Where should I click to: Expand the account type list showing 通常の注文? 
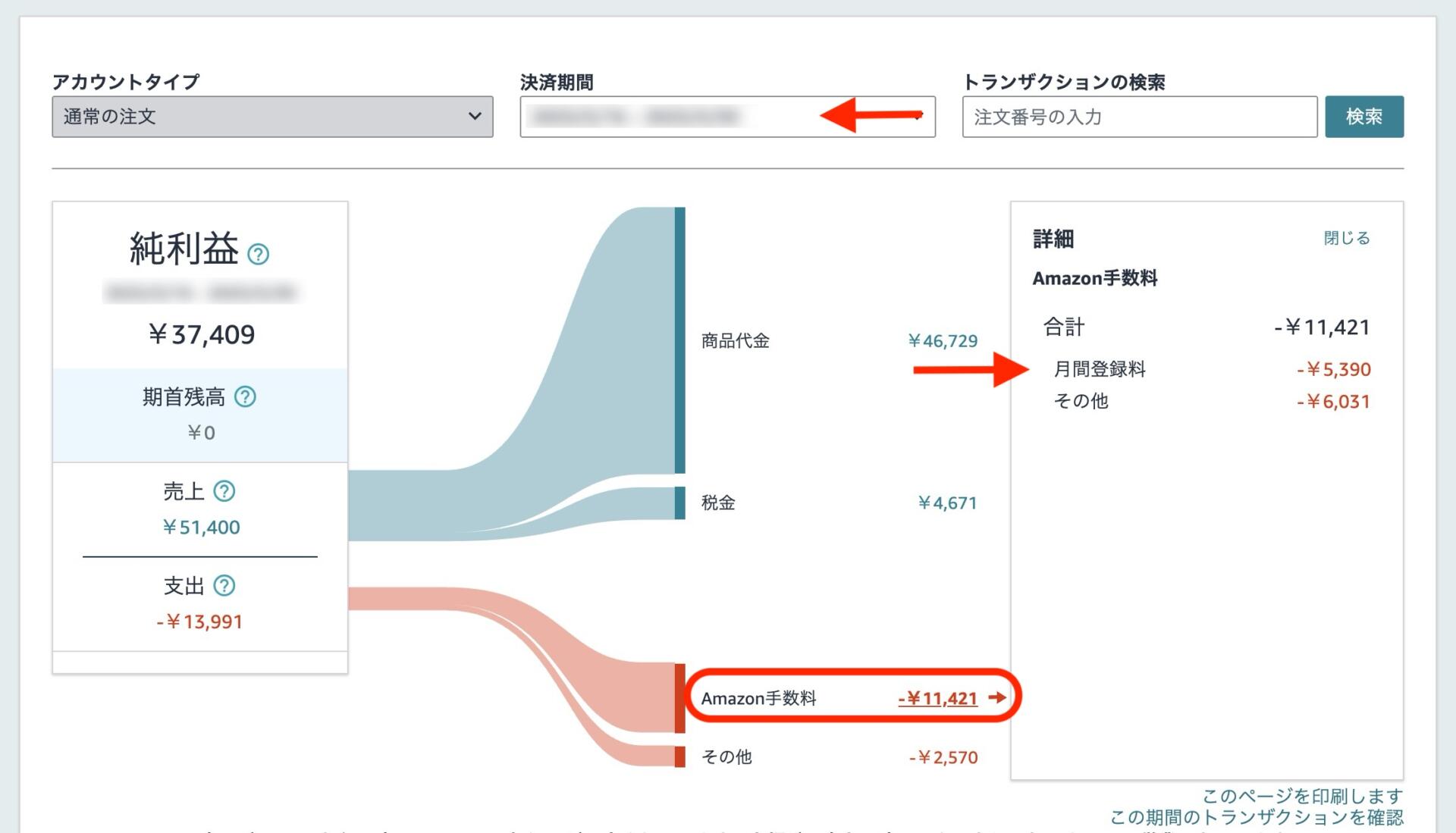(x=271, y=117)
